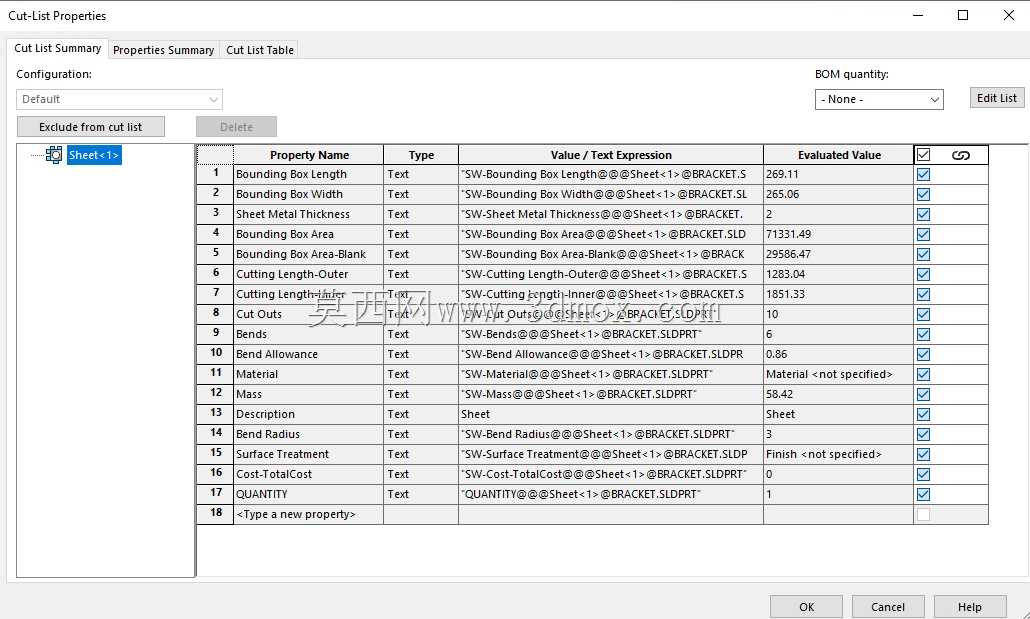Check the empty checkbox in row 18
The image size is (1030, 619).
[x=924, y=515]
